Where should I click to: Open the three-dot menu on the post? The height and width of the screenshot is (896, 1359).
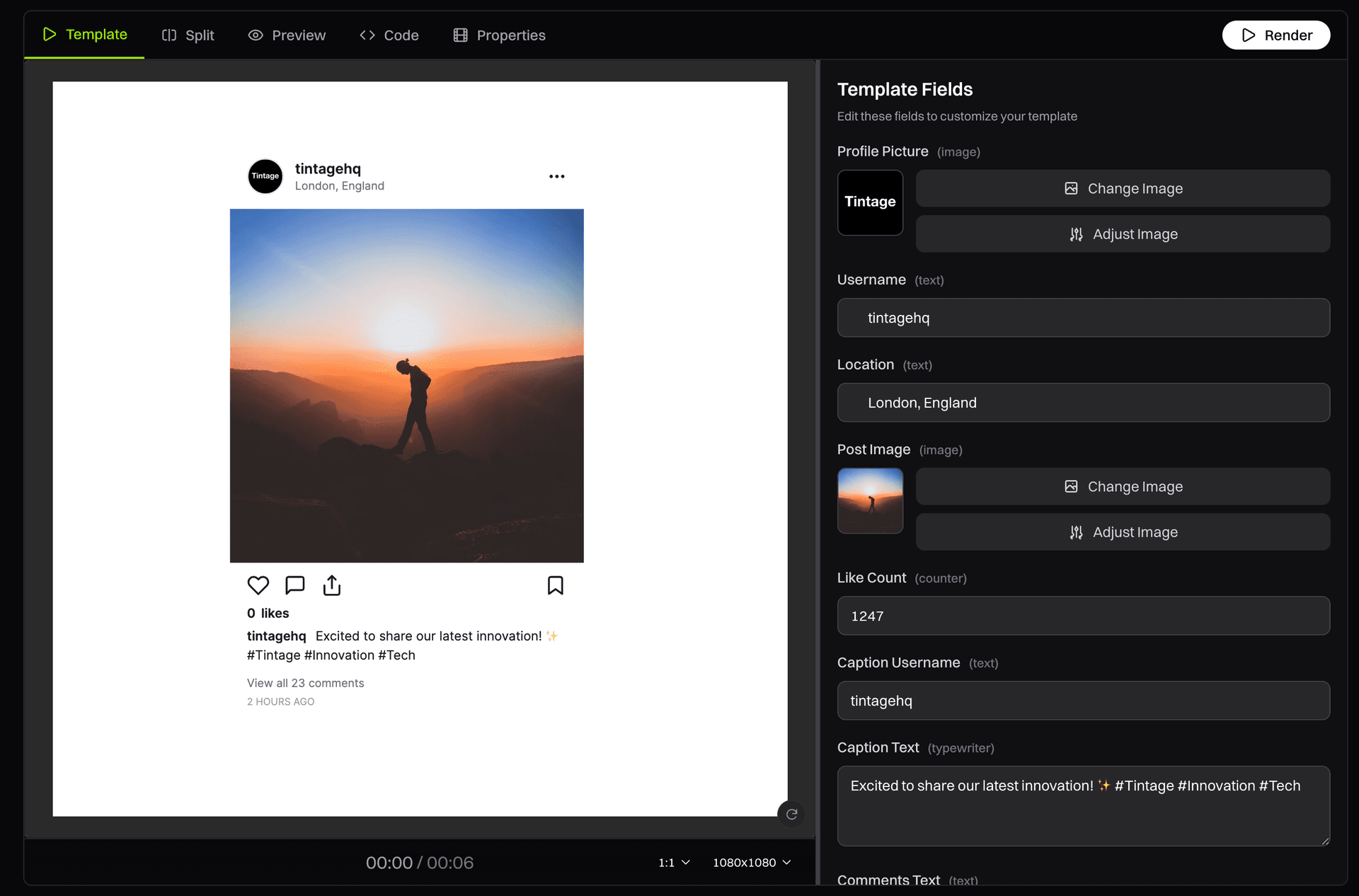coord(556,176)
